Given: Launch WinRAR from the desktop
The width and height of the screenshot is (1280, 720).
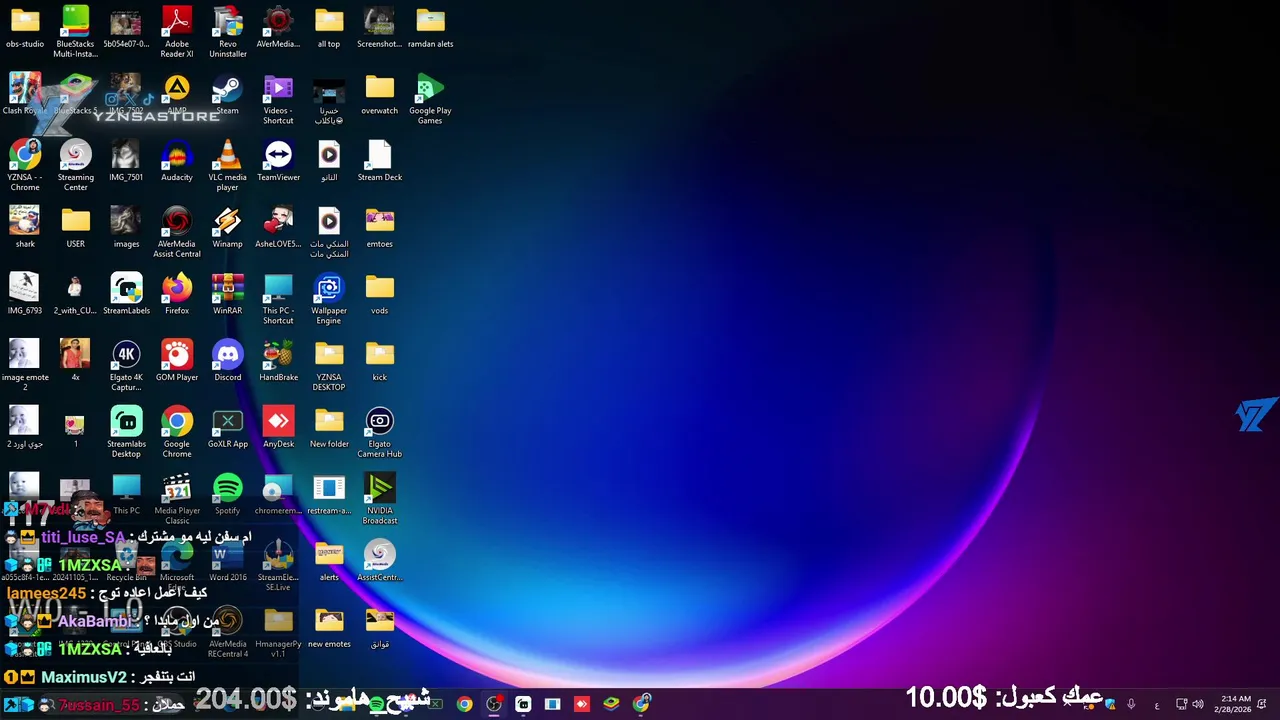Looking at the screenshot, I should pyautogui.click(x=228, y=294).
